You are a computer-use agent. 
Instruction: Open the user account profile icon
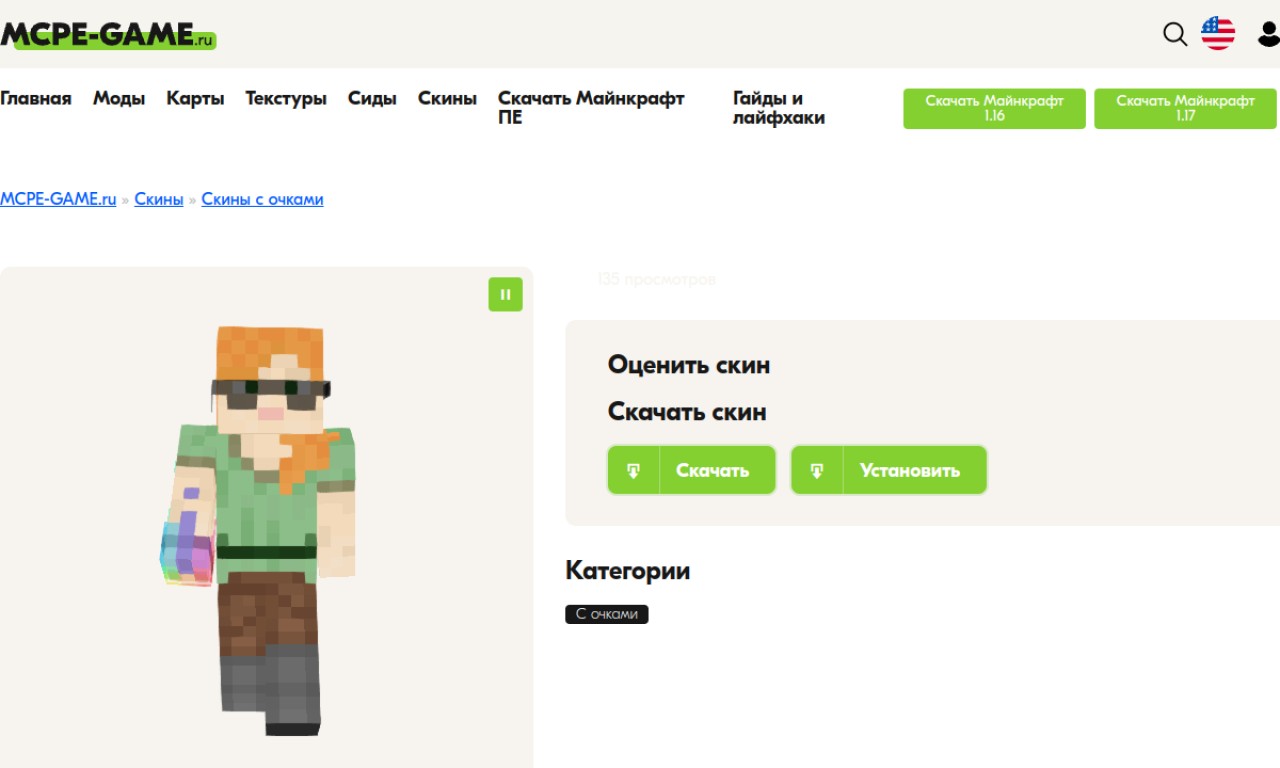tap(1268, 34)
